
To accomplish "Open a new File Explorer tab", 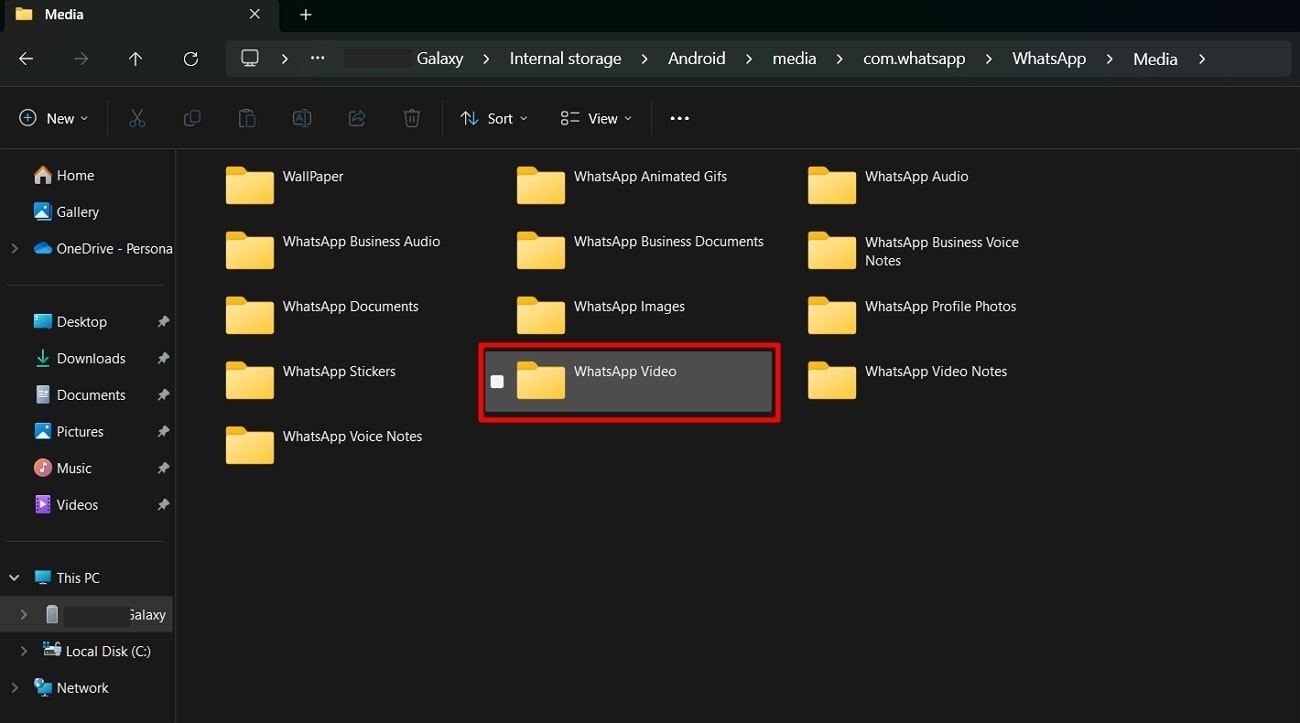I will 305,15.
